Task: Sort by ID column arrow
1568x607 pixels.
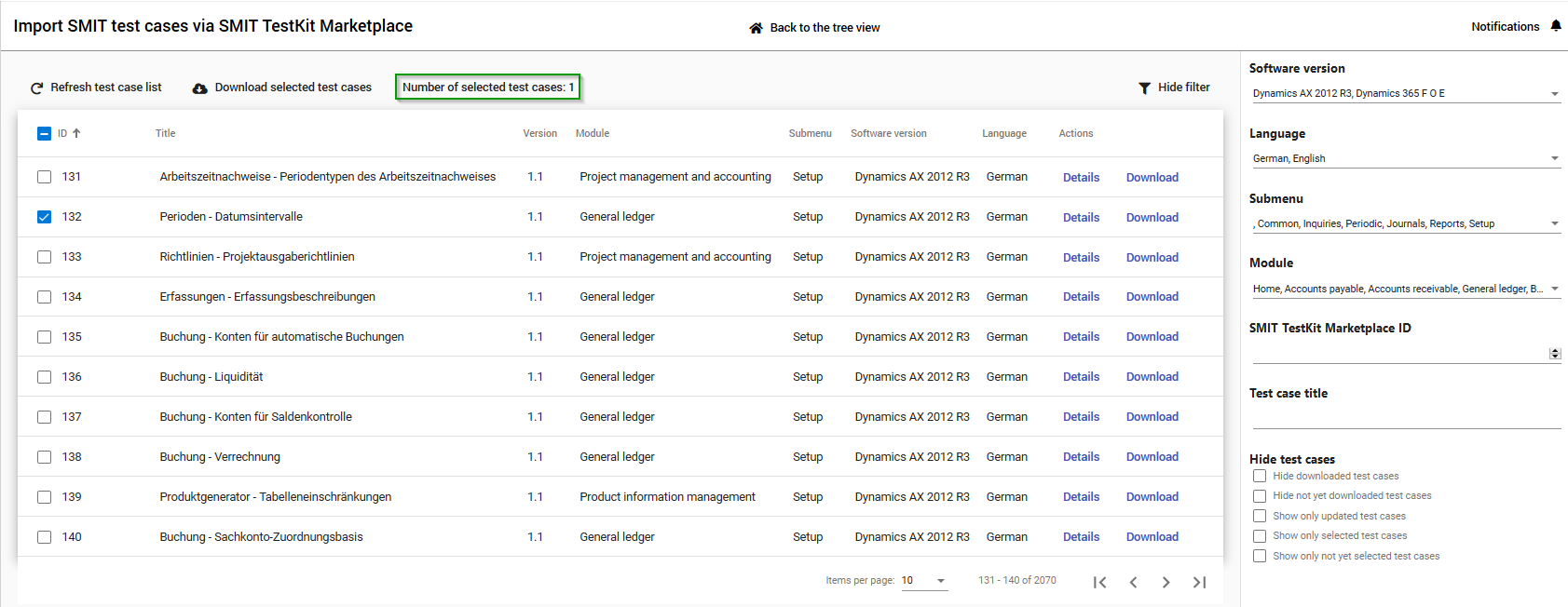Action: tap(76, 133)
